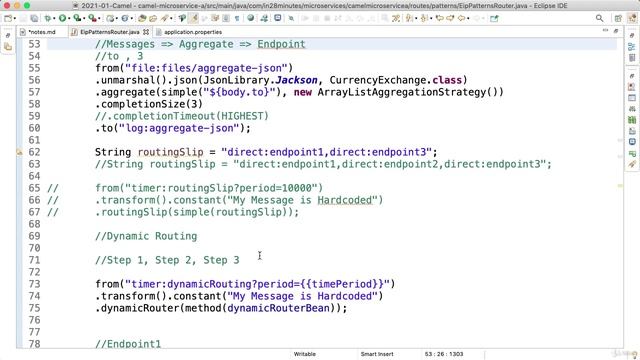Viewport: 640px width, 360px height.
Task: Click the '53 : 26 : 1303' cursor position status
Action: (x=444, y=354)
